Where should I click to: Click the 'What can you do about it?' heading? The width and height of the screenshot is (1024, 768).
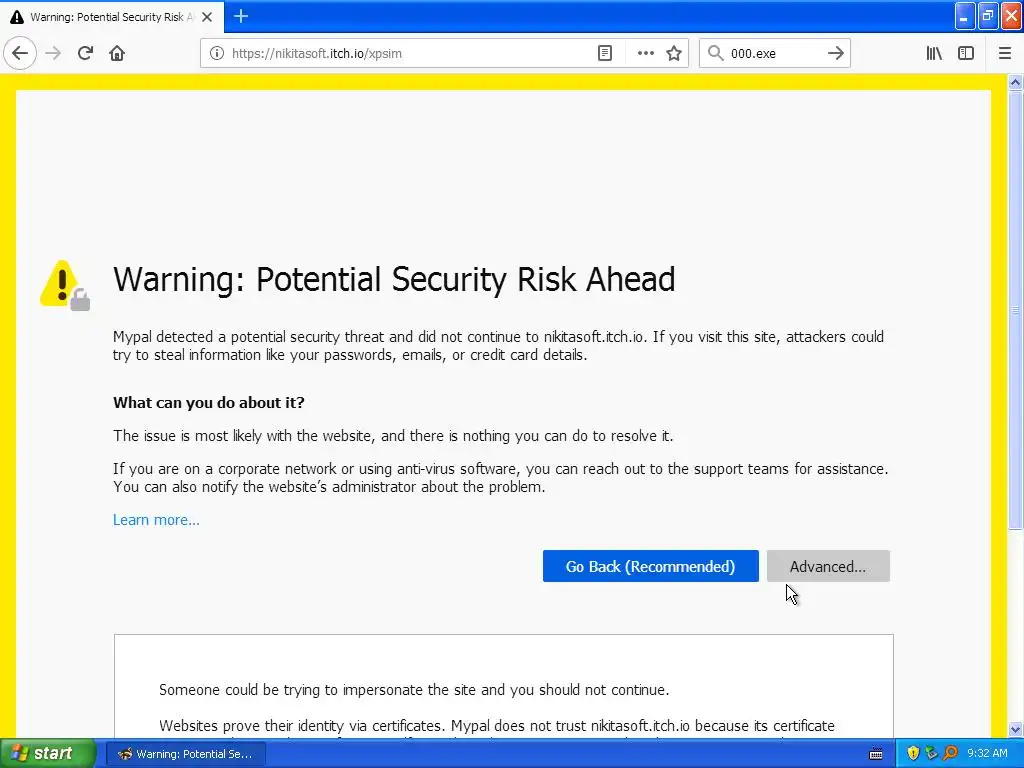[x=209, y=402]
